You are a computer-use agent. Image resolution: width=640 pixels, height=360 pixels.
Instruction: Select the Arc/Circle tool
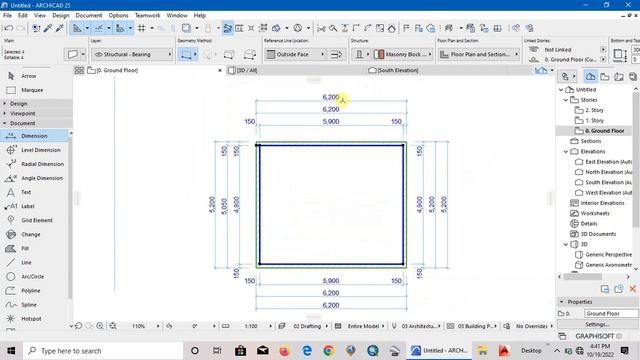[34, 276]
